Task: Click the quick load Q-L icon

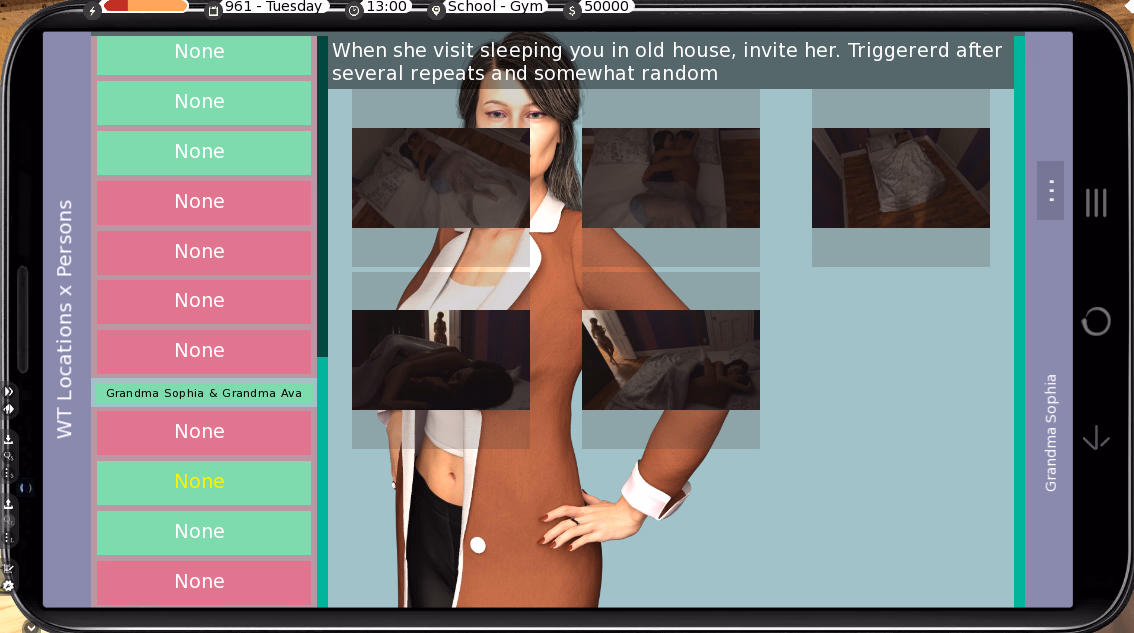Action: [x=9, y=520]
